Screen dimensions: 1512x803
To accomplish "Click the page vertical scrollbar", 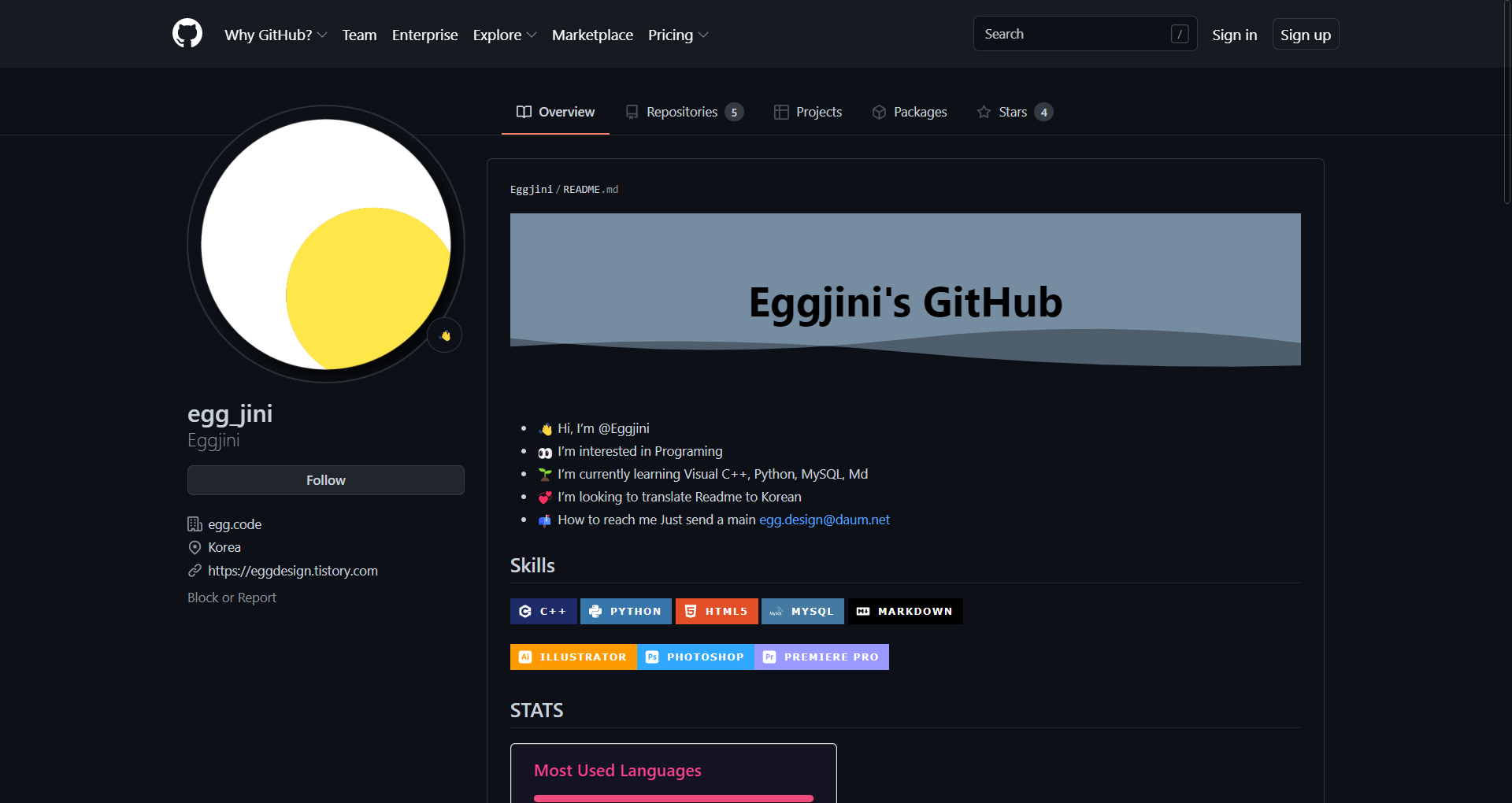I will pyautogui.click(x=1507, y=102).
